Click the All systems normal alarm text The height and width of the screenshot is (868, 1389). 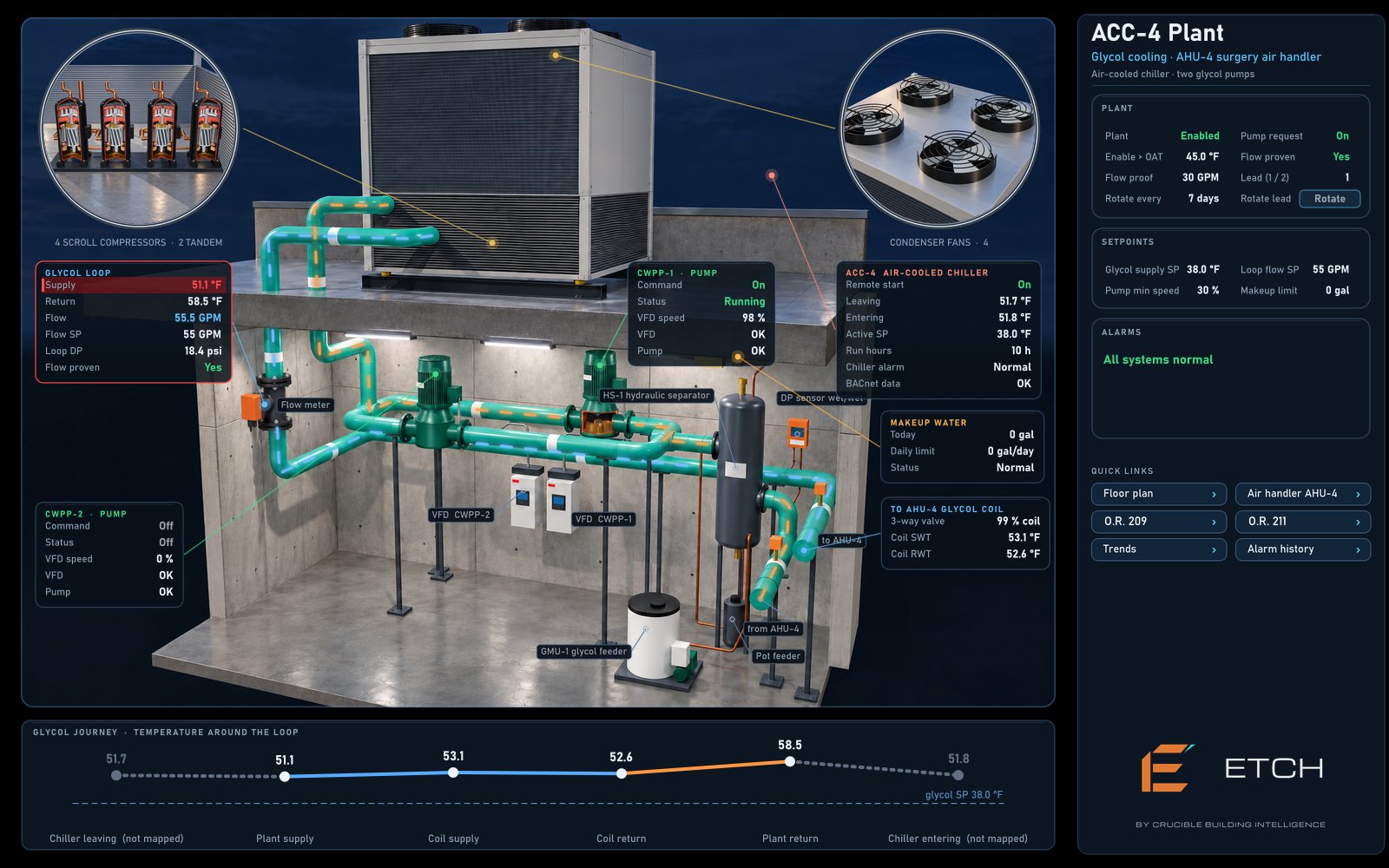coord(1158,360)
